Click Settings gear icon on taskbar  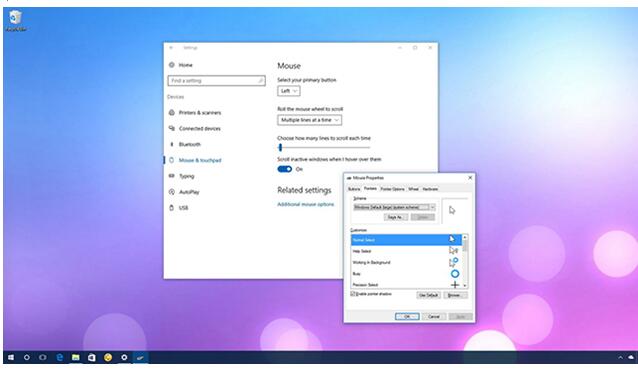click(124, 357)
